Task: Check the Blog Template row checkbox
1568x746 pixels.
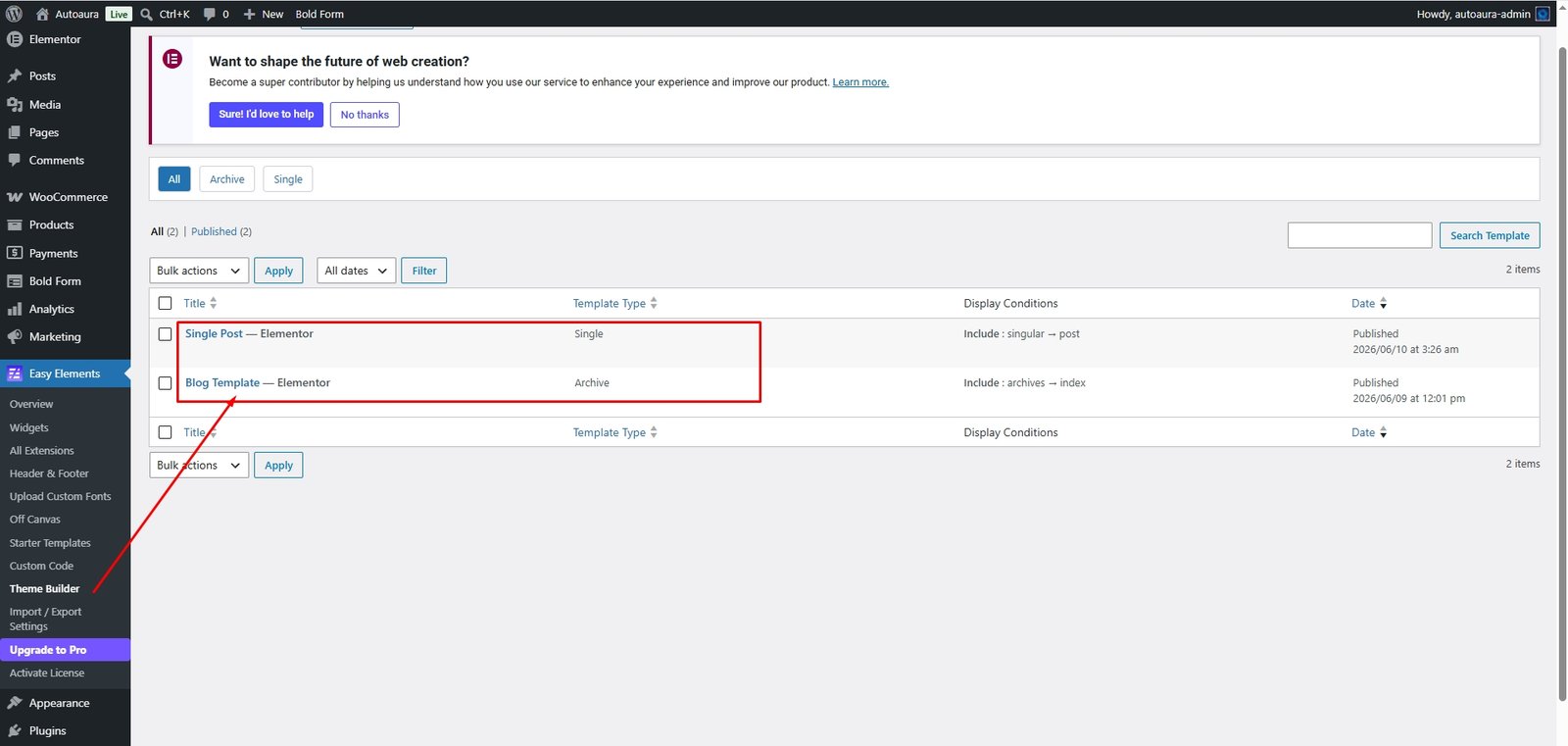Action: 165,383
